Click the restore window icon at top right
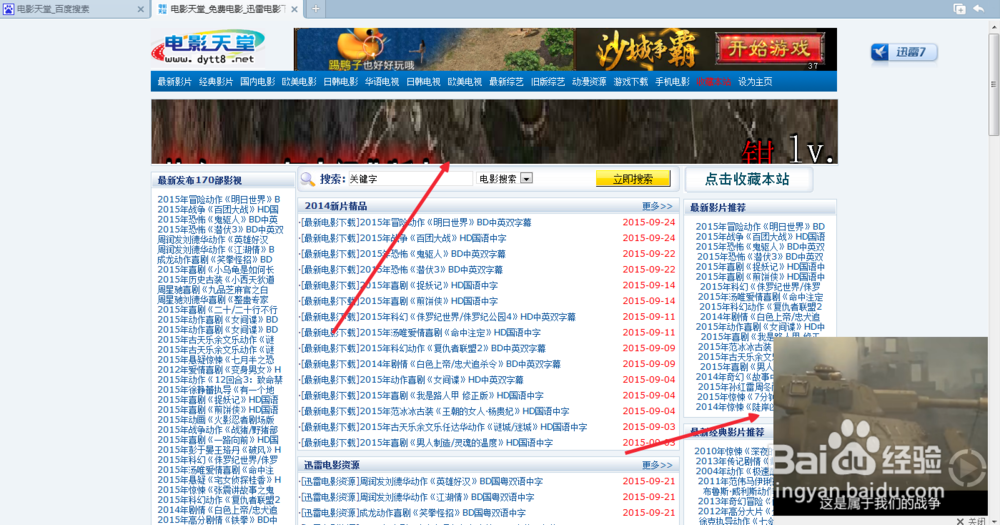The image size is (1000, 525). click(959, 9)
